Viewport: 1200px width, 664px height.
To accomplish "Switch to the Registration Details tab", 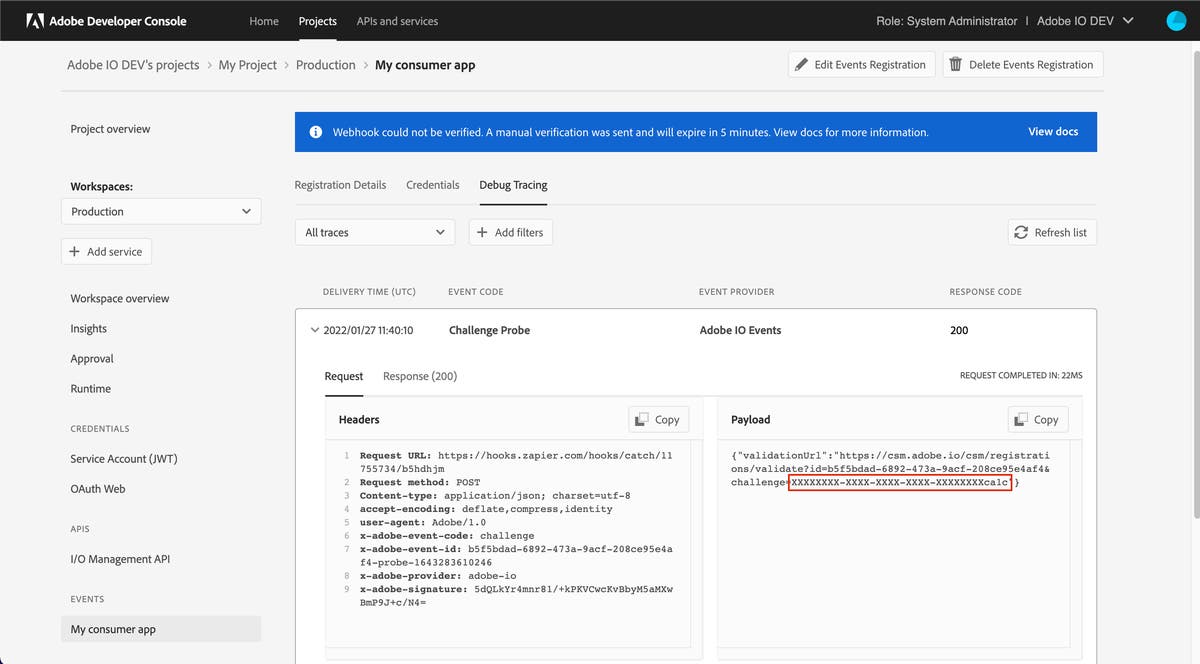I will [340, 185].
